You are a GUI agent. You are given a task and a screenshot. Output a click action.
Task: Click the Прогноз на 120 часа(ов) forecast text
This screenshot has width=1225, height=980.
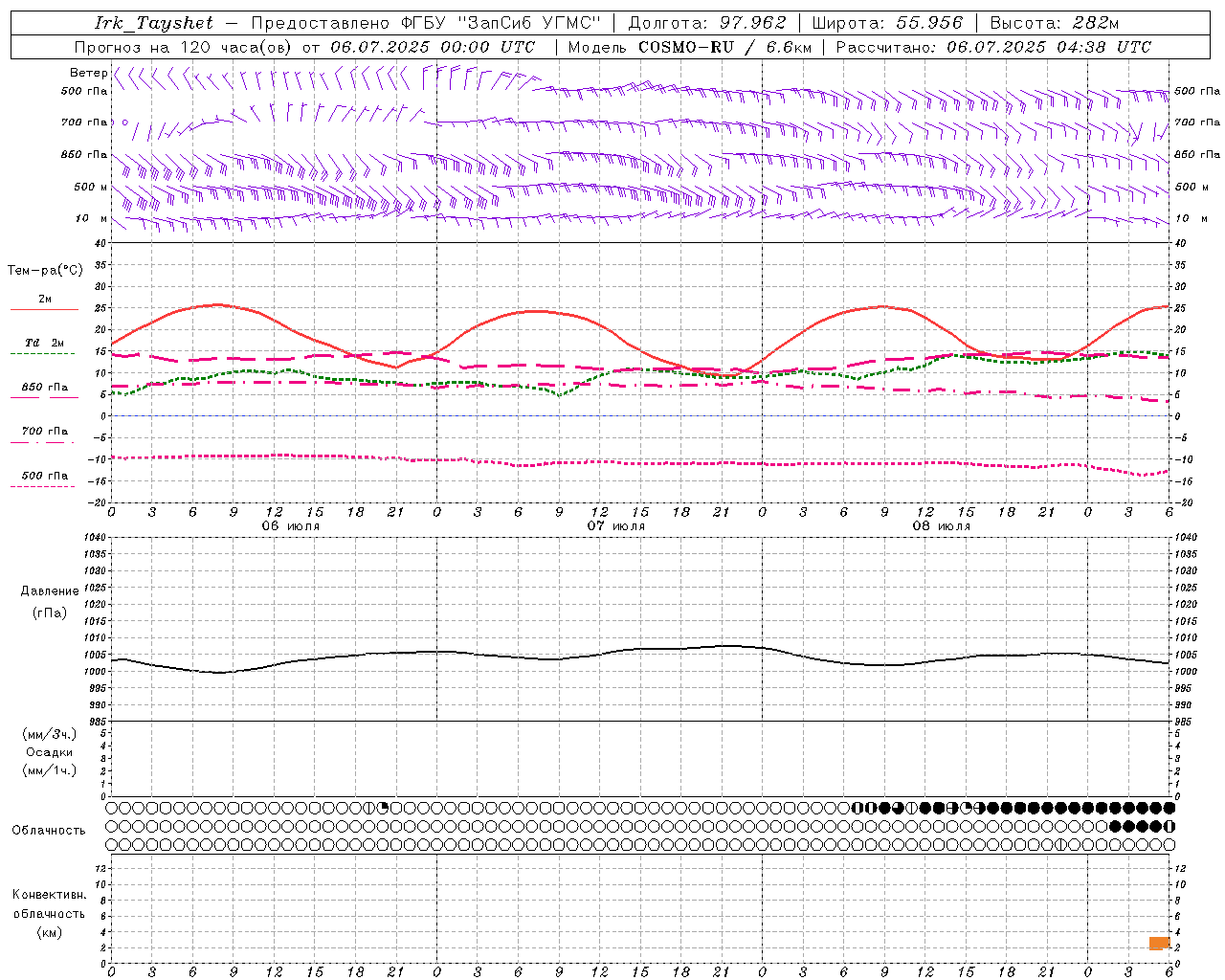point(184,47)
